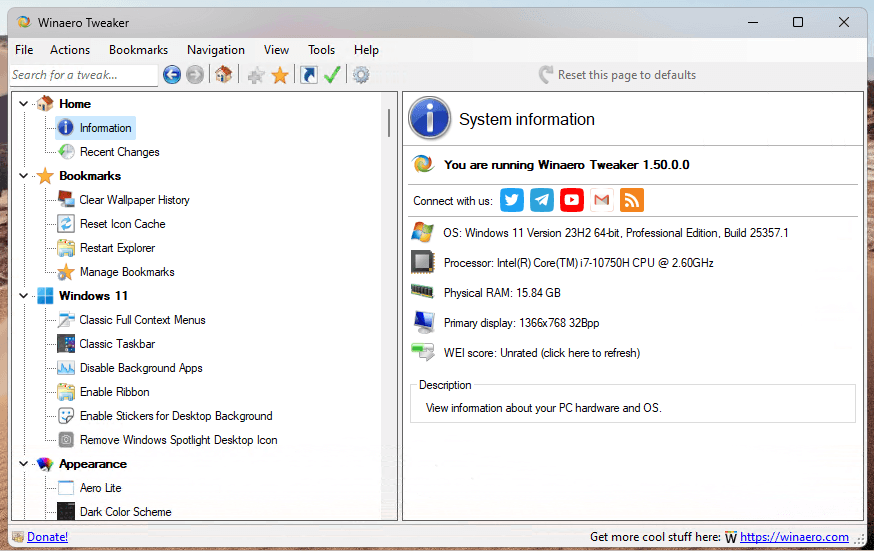Click the green checkmark toolbar icon
Image resolution: width=874 pixels, height=551 pixels.
[332, 75]
